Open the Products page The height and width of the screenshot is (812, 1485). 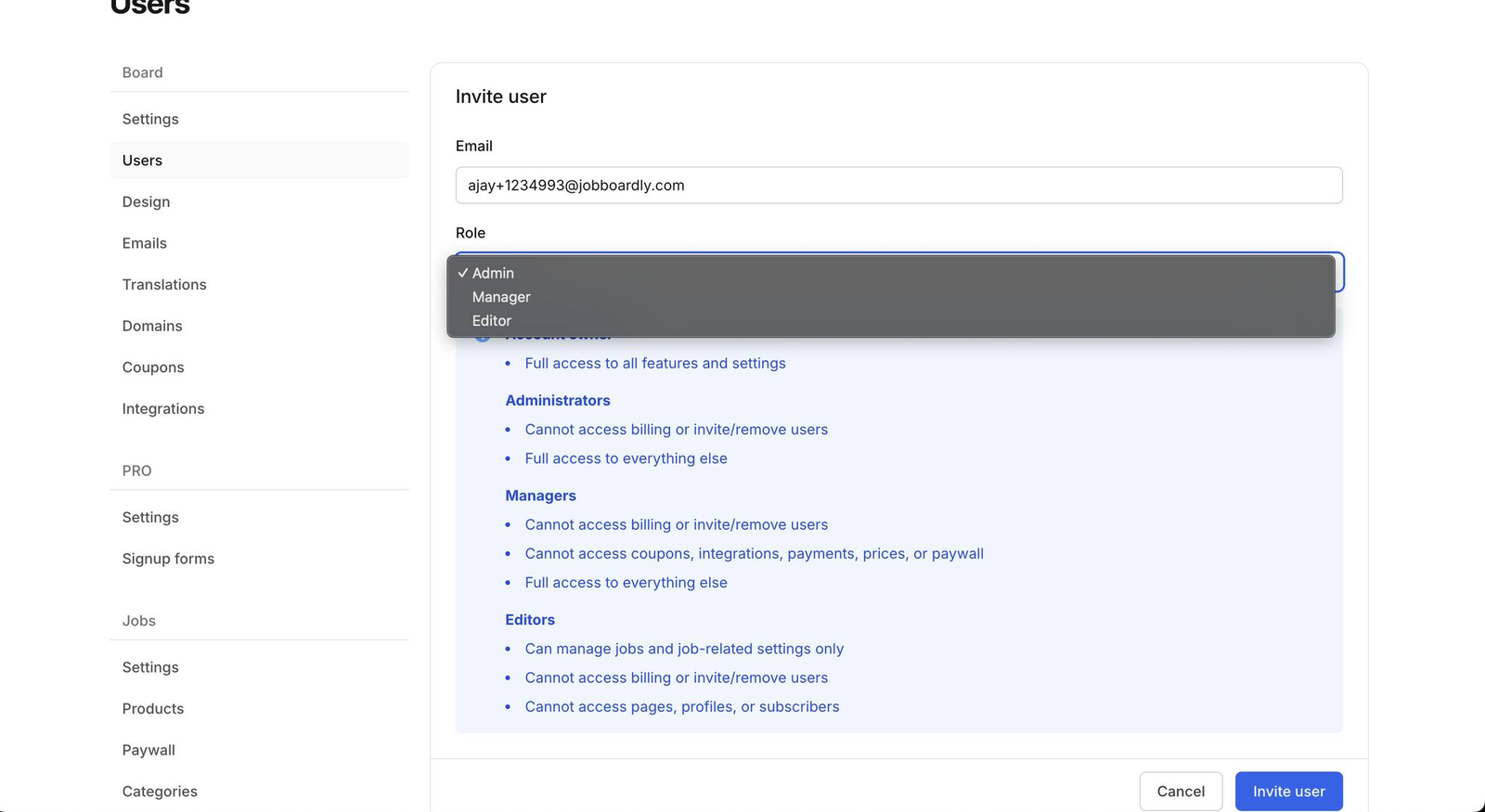coord(153,709)
